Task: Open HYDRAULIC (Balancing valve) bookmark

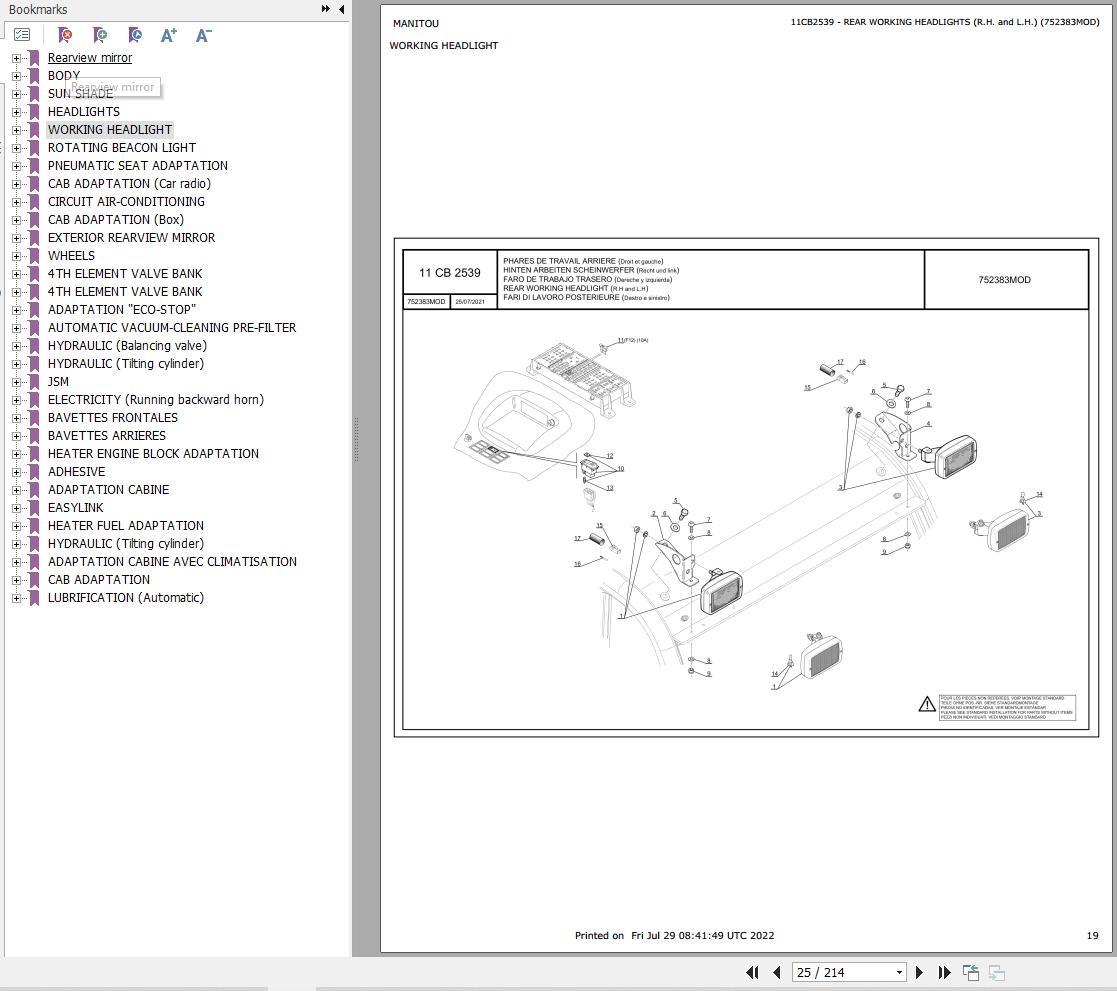Action: point(128,346)
